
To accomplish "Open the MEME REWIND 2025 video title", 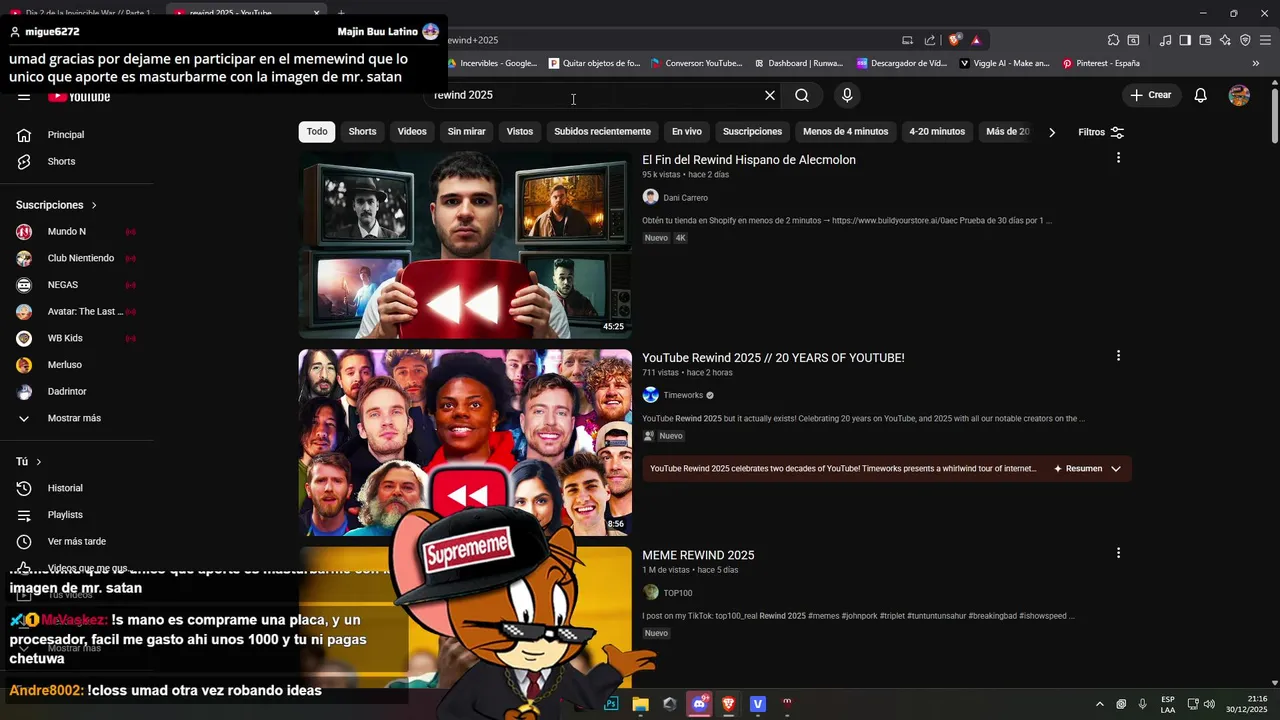I will (x=698, y=556).
